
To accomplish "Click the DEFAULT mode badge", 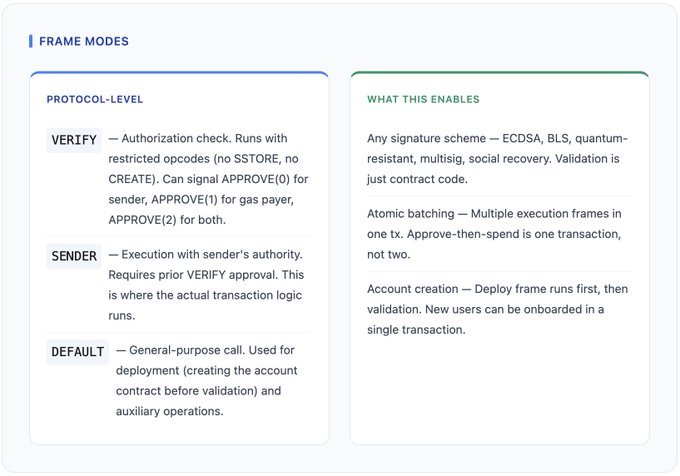I will coord(78,352).
